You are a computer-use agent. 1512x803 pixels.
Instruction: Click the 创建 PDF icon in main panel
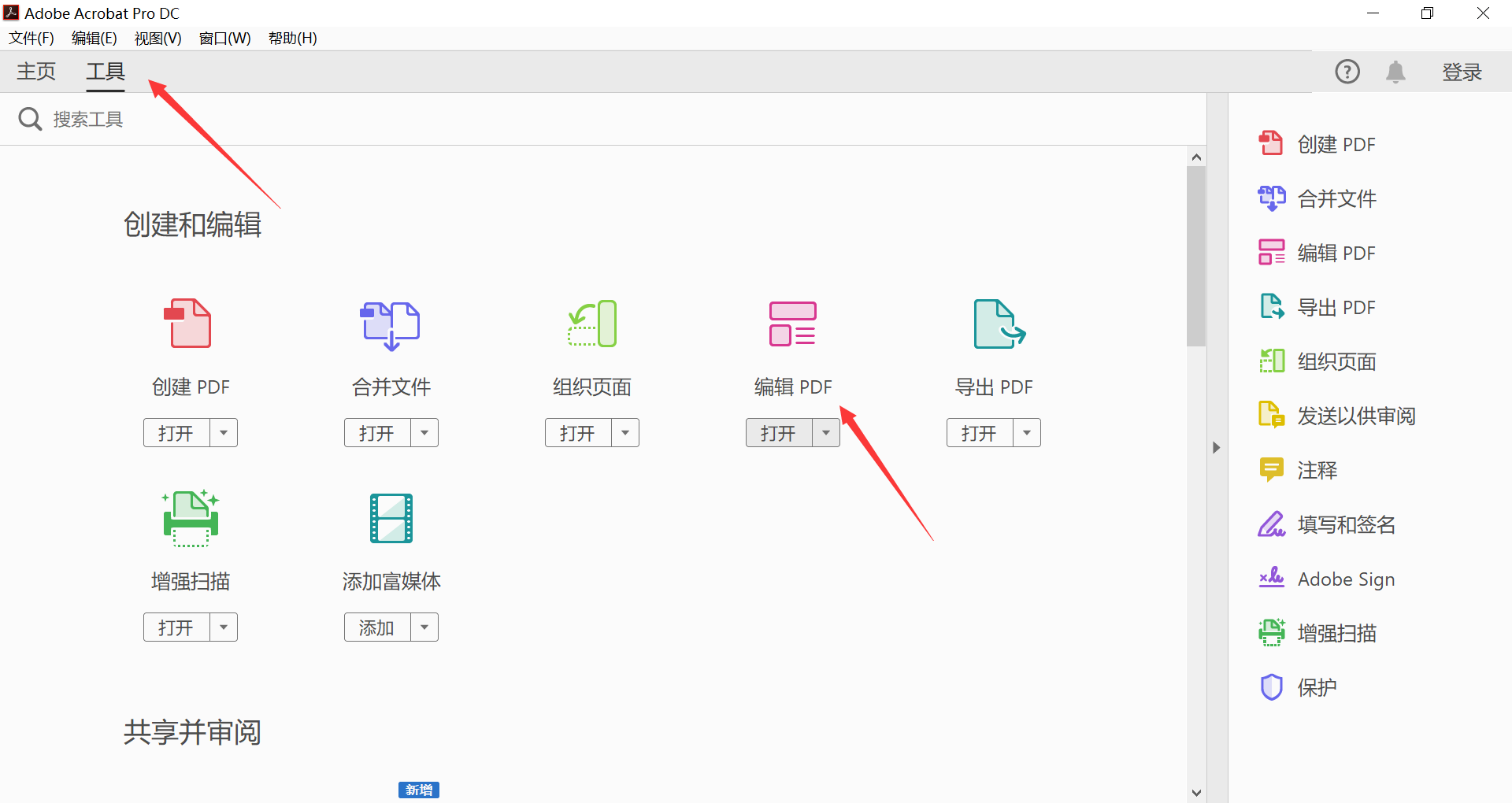189,324
